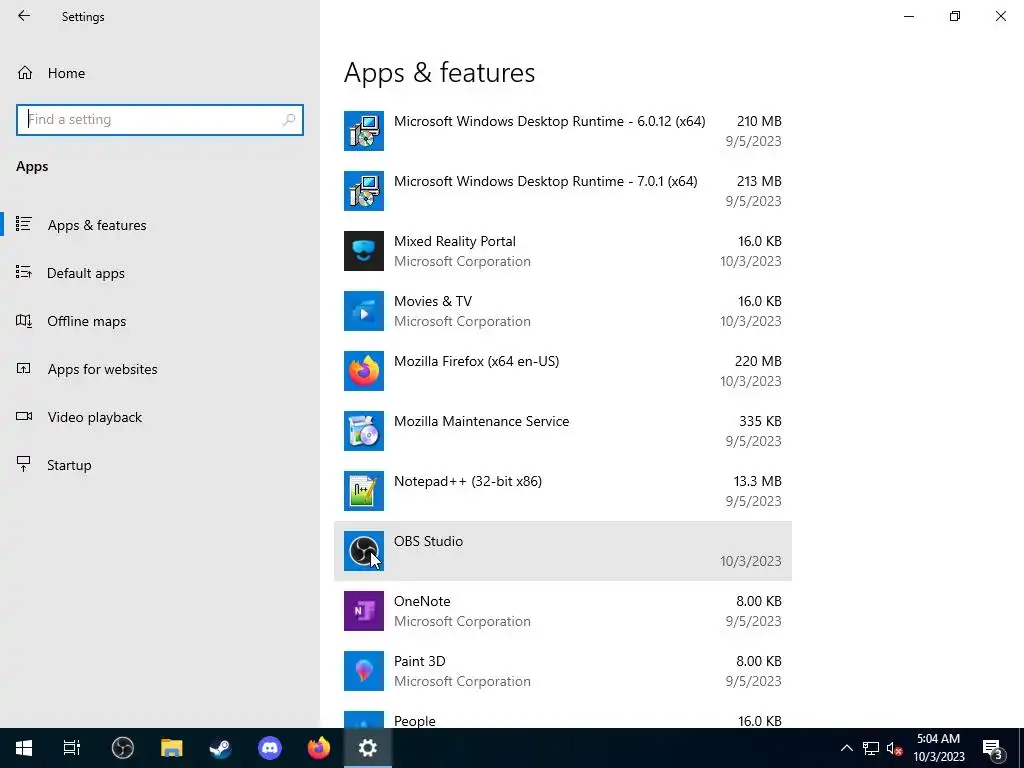The width and height of the screenshot is (1024, 768).
Task: Select Microsoft Windows Desktop Runtime 7.0.1 entry
Action: 563,191
